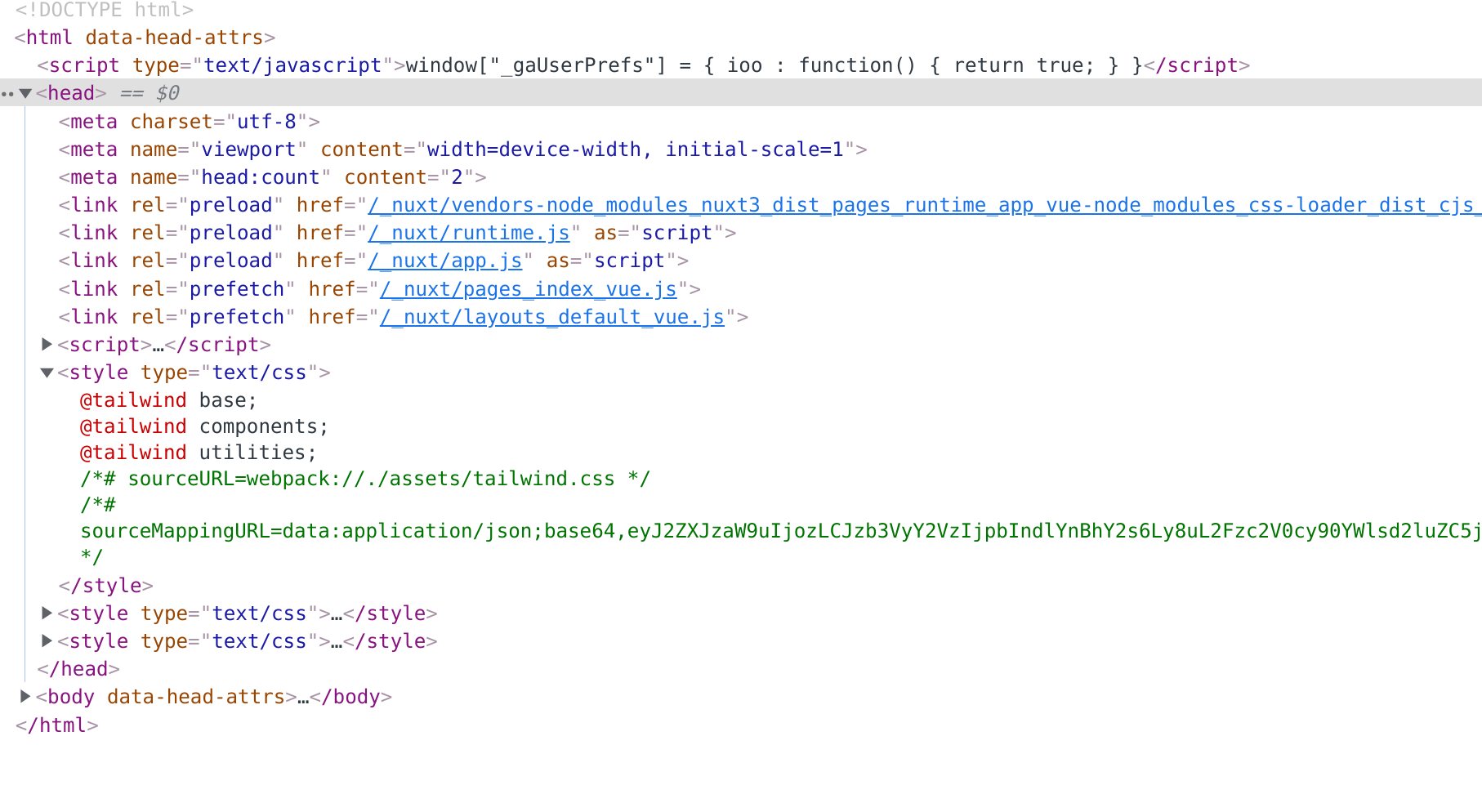
Task: Select the script row defining window _gaUserPrefs
Action: tap(644, 65)
